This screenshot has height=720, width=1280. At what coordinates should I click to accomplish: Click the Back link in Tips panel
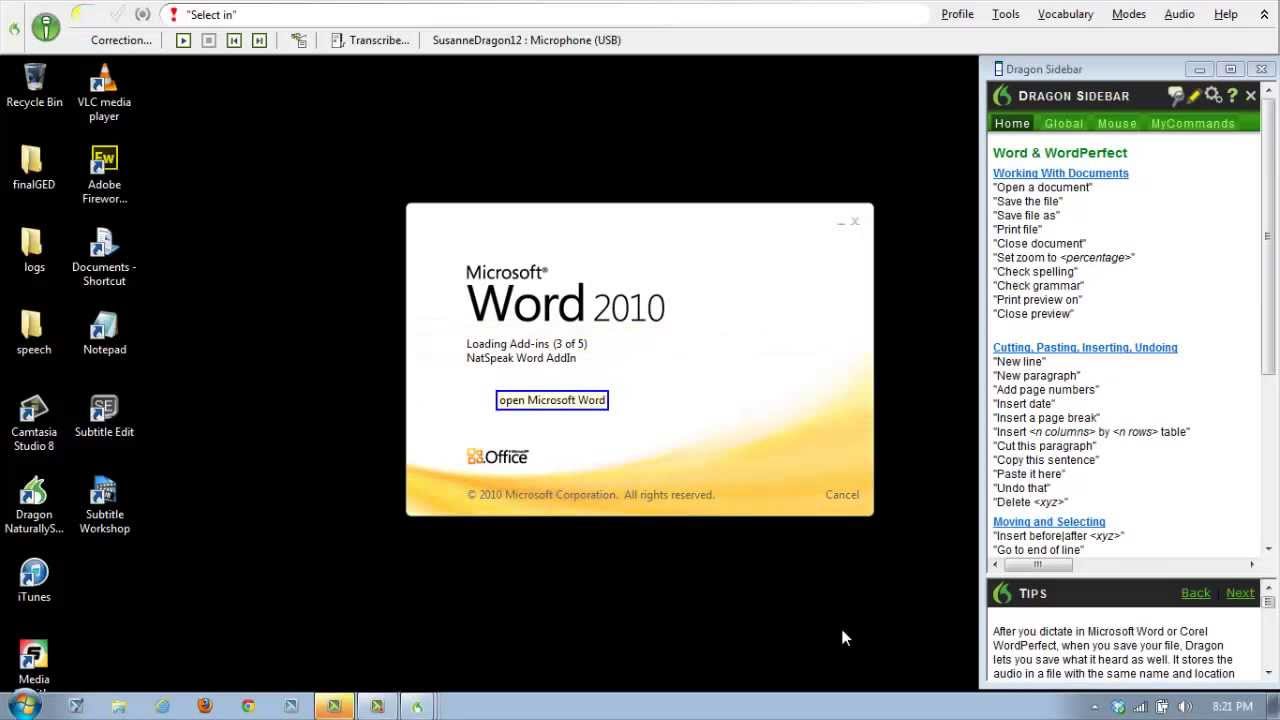click(x=1195, y=593)
